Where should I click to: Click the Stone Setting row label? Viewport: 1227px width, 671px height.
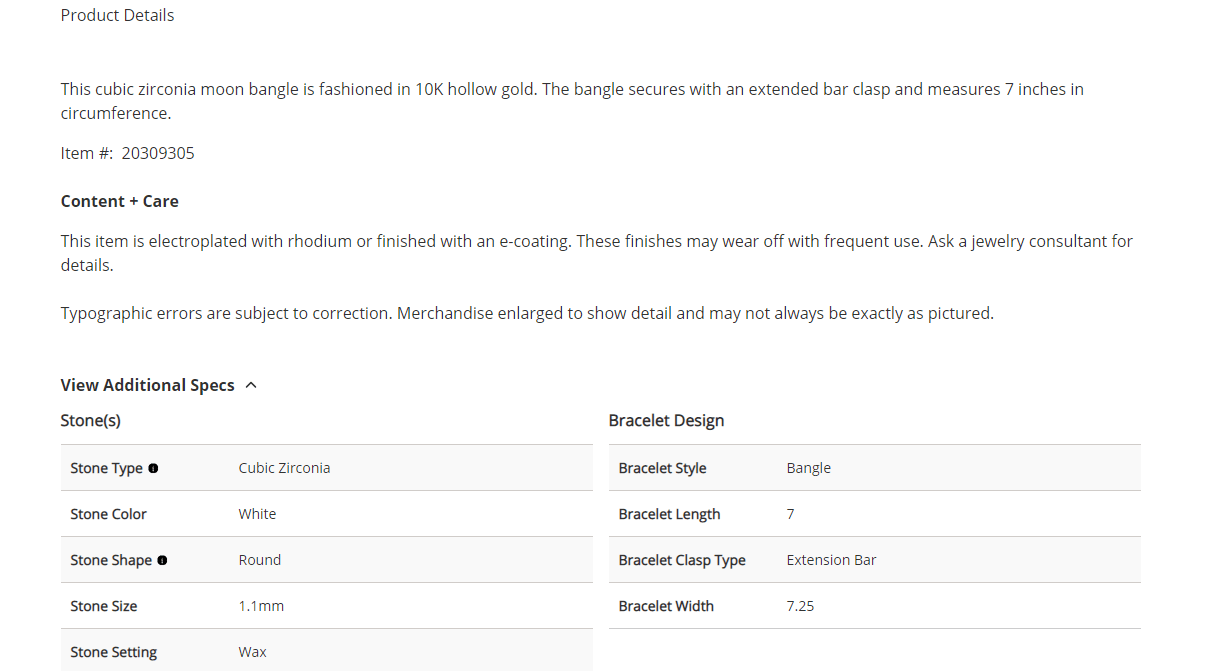tap(113, 652)
